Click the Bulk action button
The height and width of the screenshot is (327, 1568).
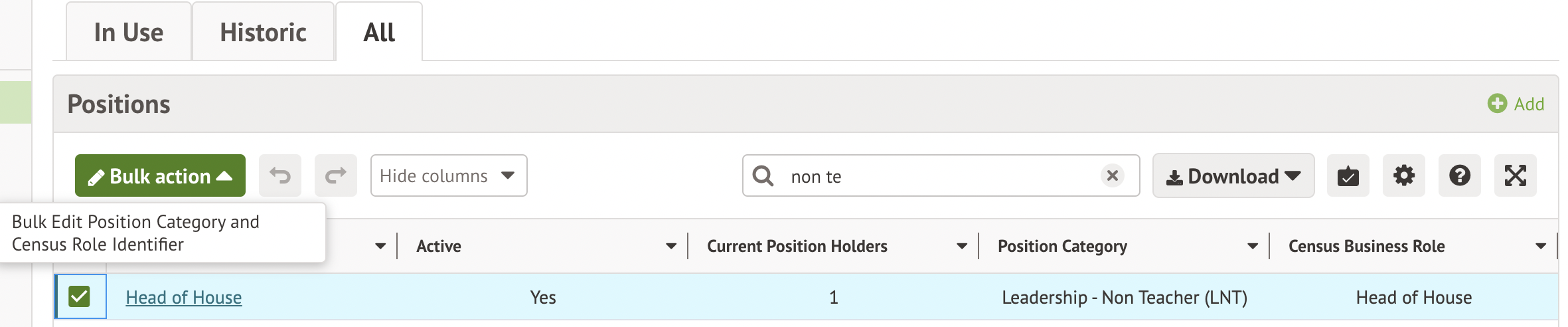[160, 175]
